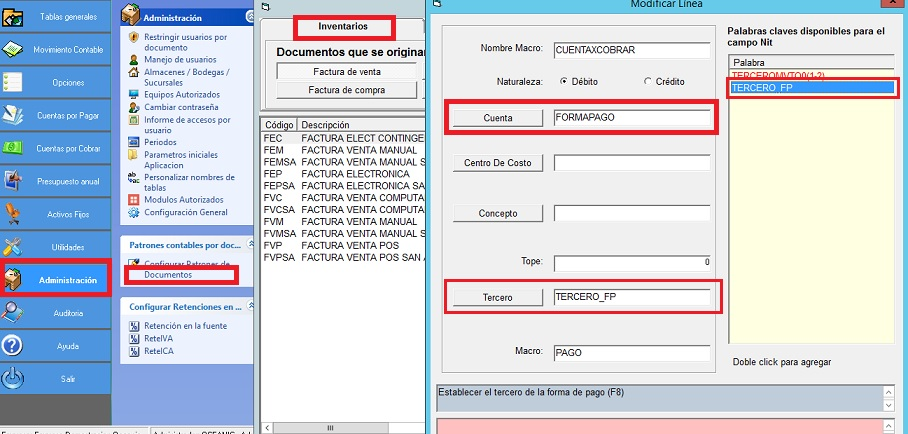Open Cuentas por Pagar section

[55, 115]
